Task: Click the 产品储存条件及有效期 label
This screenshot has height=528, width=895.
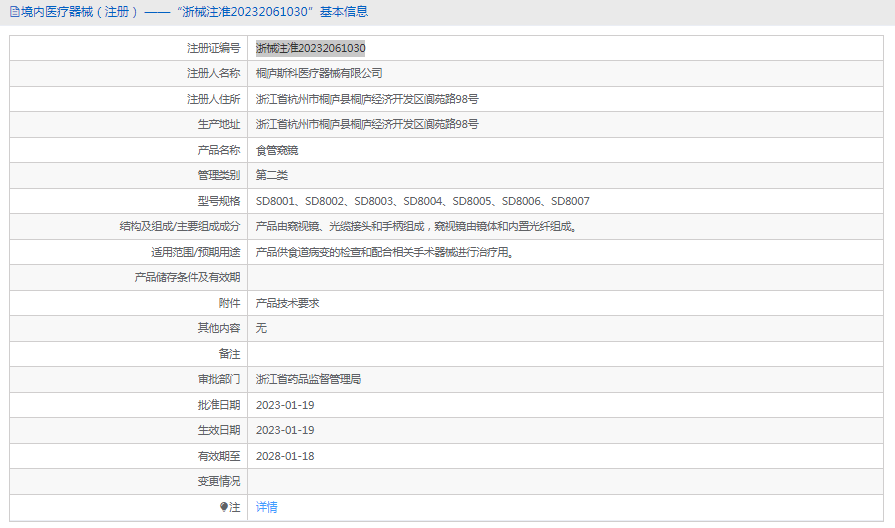Action: (187, 277)
